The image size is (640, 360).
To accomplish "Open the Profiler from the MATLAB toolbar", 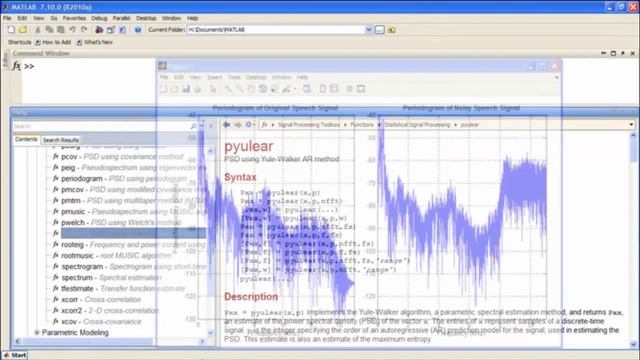I will (122, 30).
